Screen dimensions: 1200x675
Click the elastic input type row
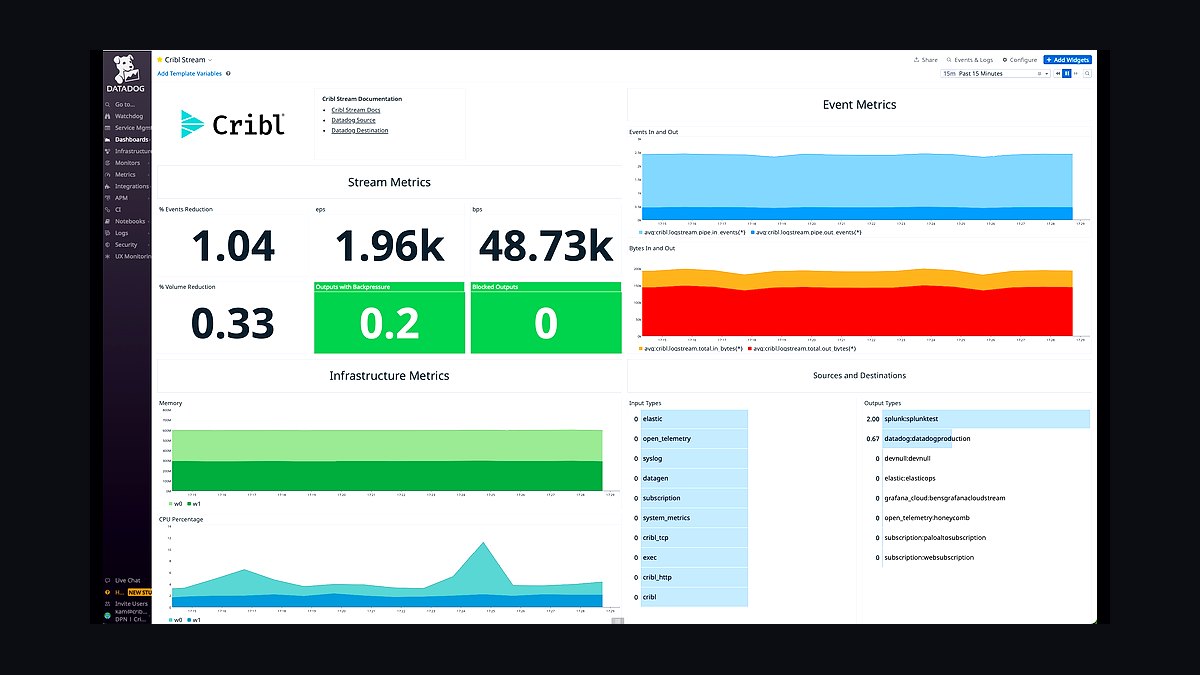click(x=690, y=419)
